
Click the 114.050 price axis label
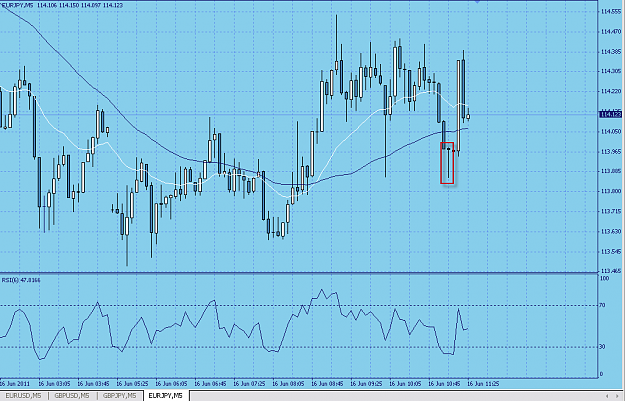(610, 132)
